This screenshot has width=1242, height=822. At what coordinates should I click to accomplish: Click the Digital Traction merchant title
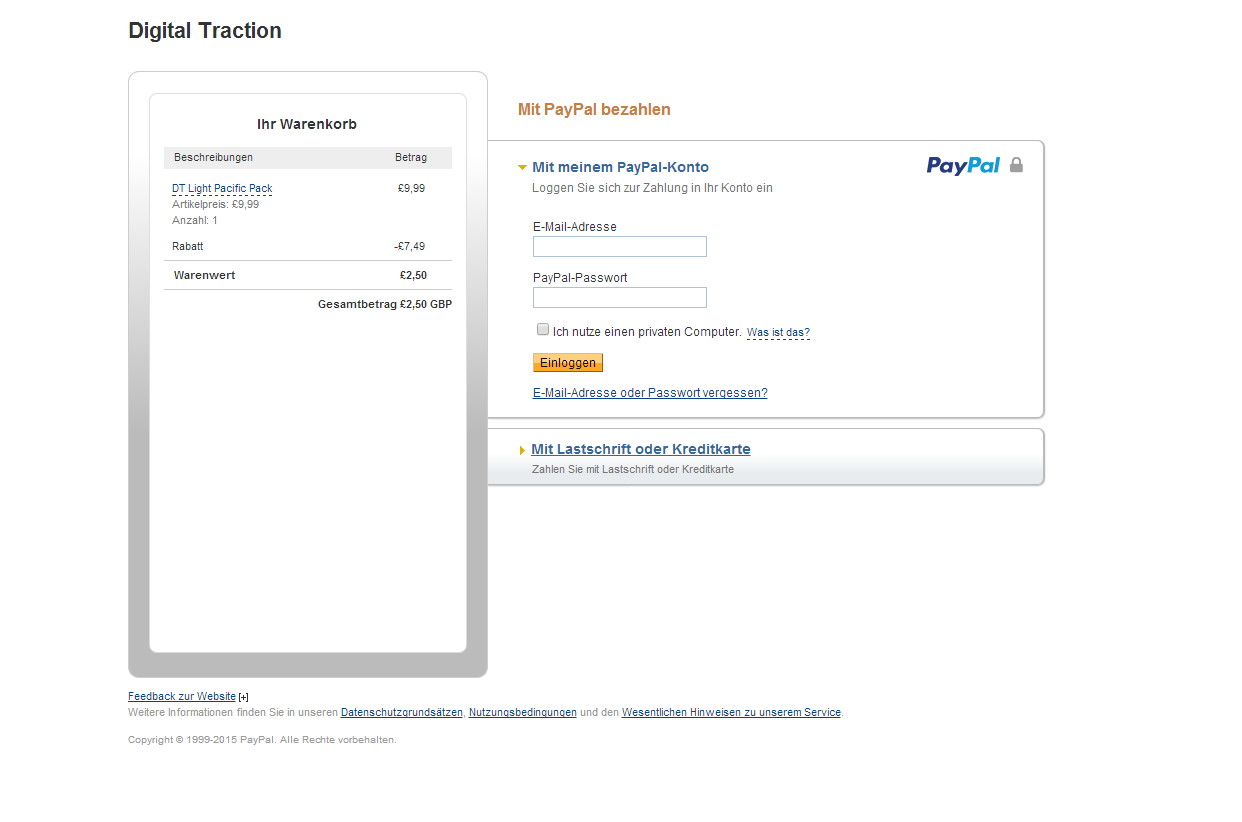[205, 31]
